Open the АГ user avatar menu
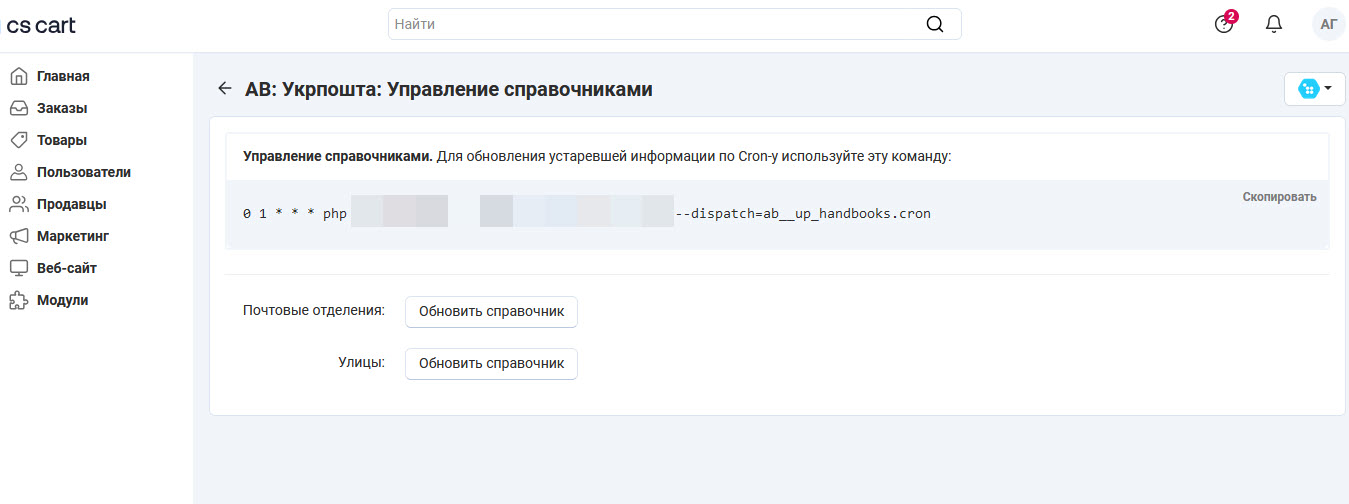Viewport: 1349px width, 504px height. (x=1329, y=24)
